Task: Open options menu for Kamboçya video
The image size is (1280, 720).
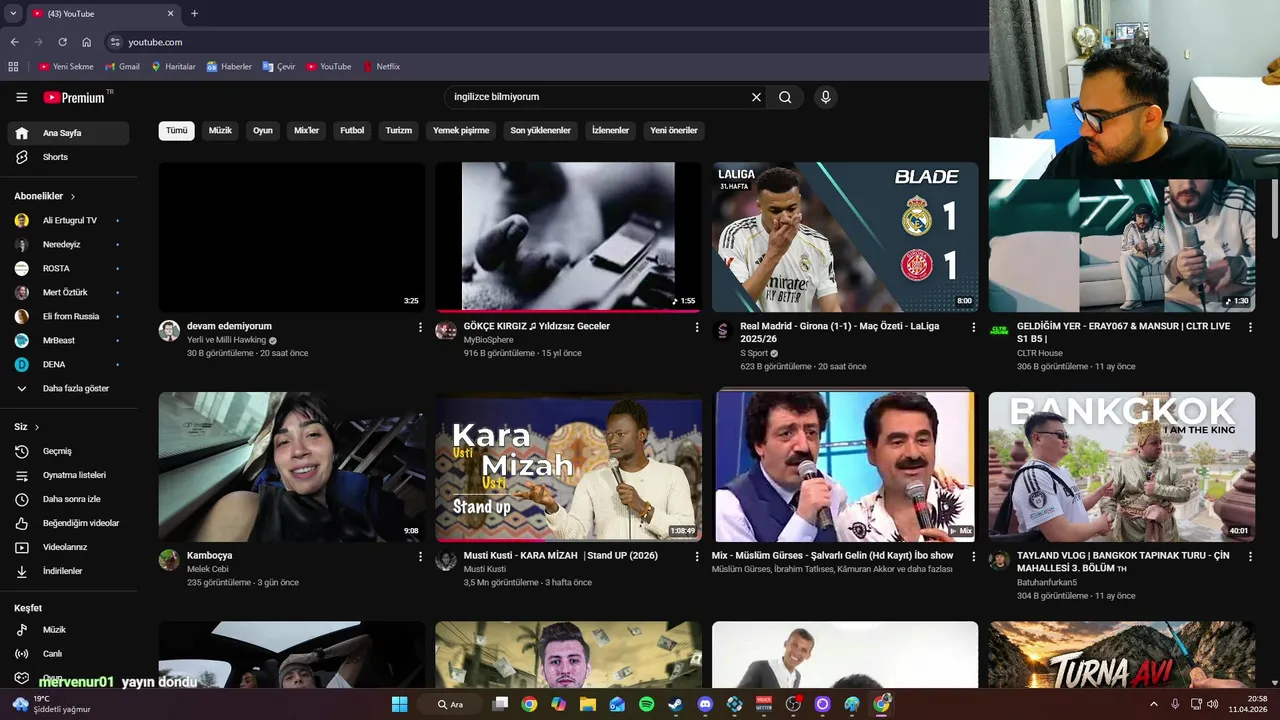Action: pos(420,556)
